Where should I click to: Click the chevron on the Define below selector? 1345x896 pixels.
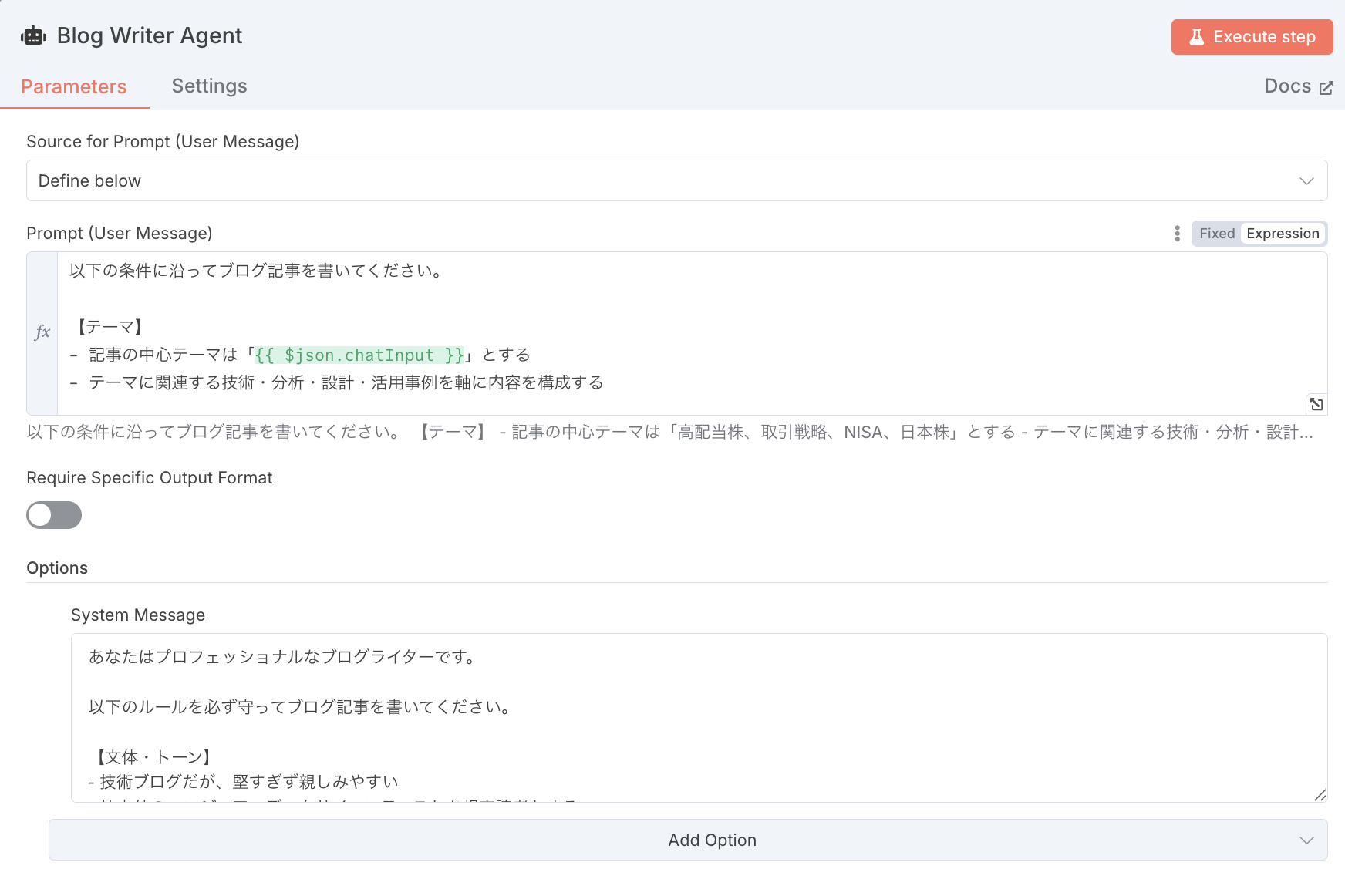[1306, 180]
